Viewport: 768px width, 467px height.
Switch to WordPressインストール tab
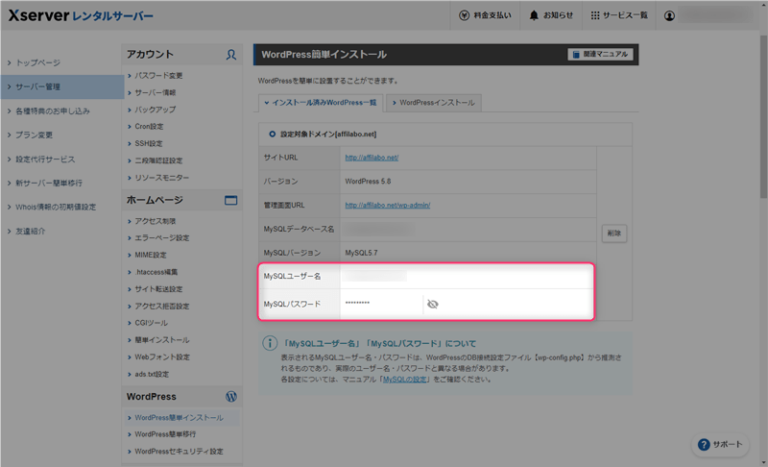(435, 102)
